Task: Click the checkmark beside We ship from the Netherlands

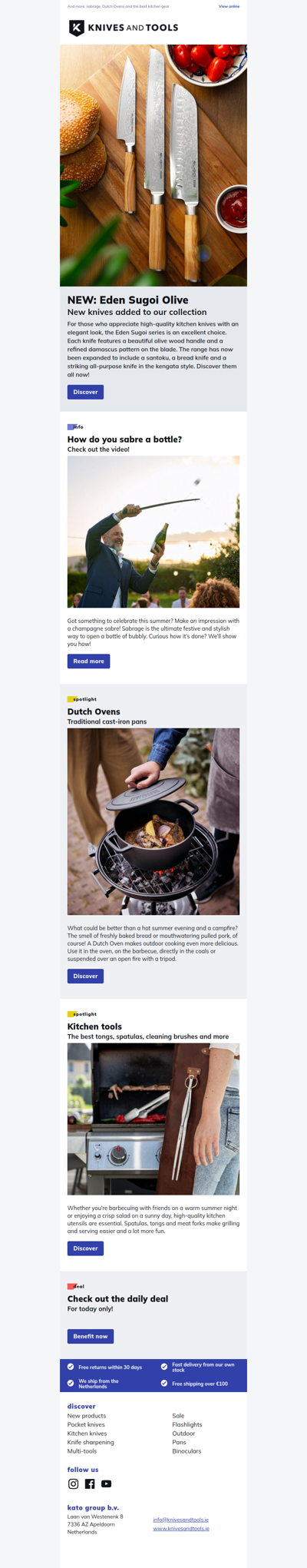Action: (x=71, y=1383)
